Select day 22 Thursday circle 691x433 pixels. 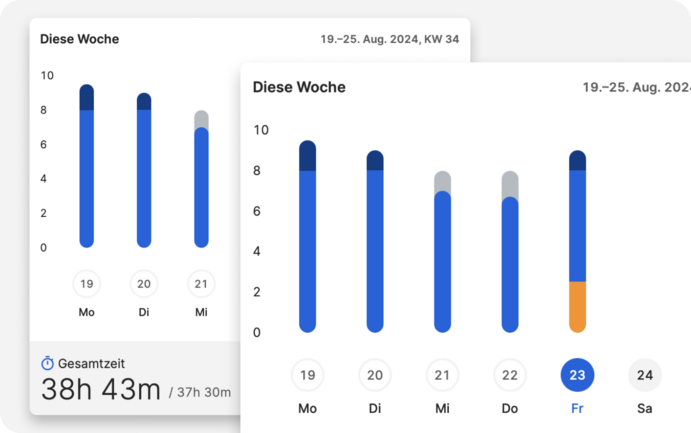[x=510, y=376]
